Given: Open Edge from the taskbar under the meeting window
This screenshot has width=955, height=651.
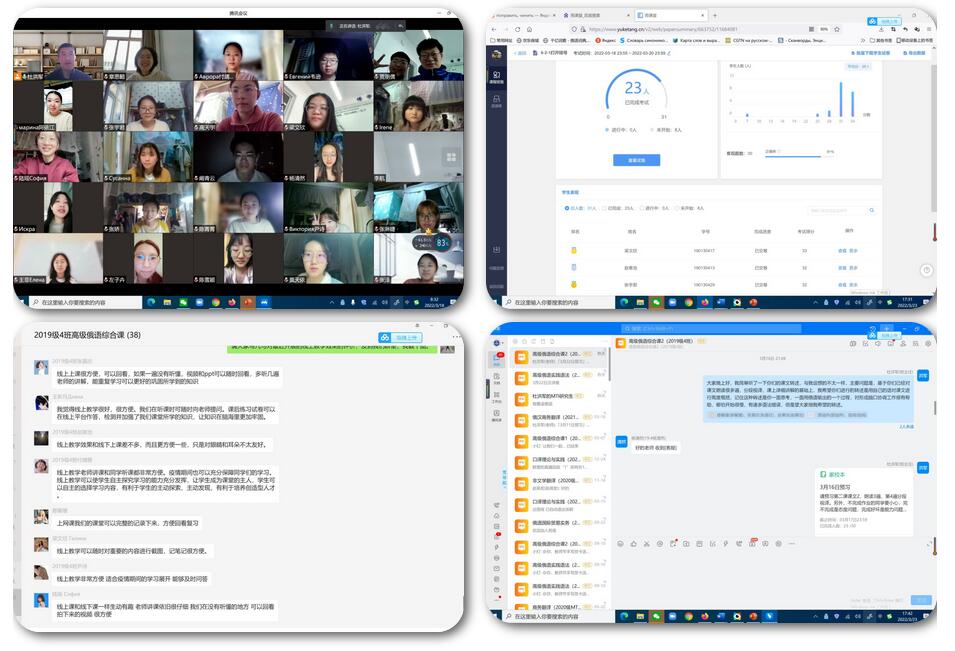Looking at the screenshot, I should (x=151, y=301).
